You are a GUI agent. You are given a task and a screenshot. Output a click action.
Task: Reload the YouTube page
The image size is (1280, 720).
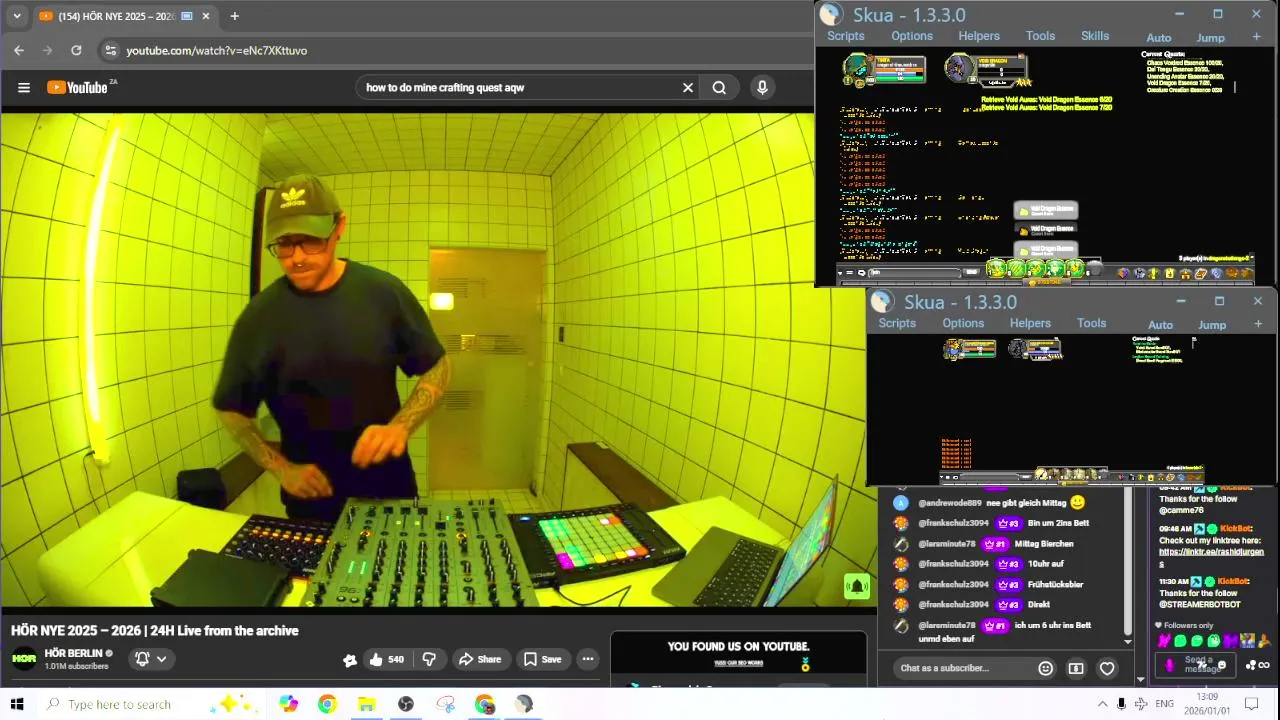(76, 50)
